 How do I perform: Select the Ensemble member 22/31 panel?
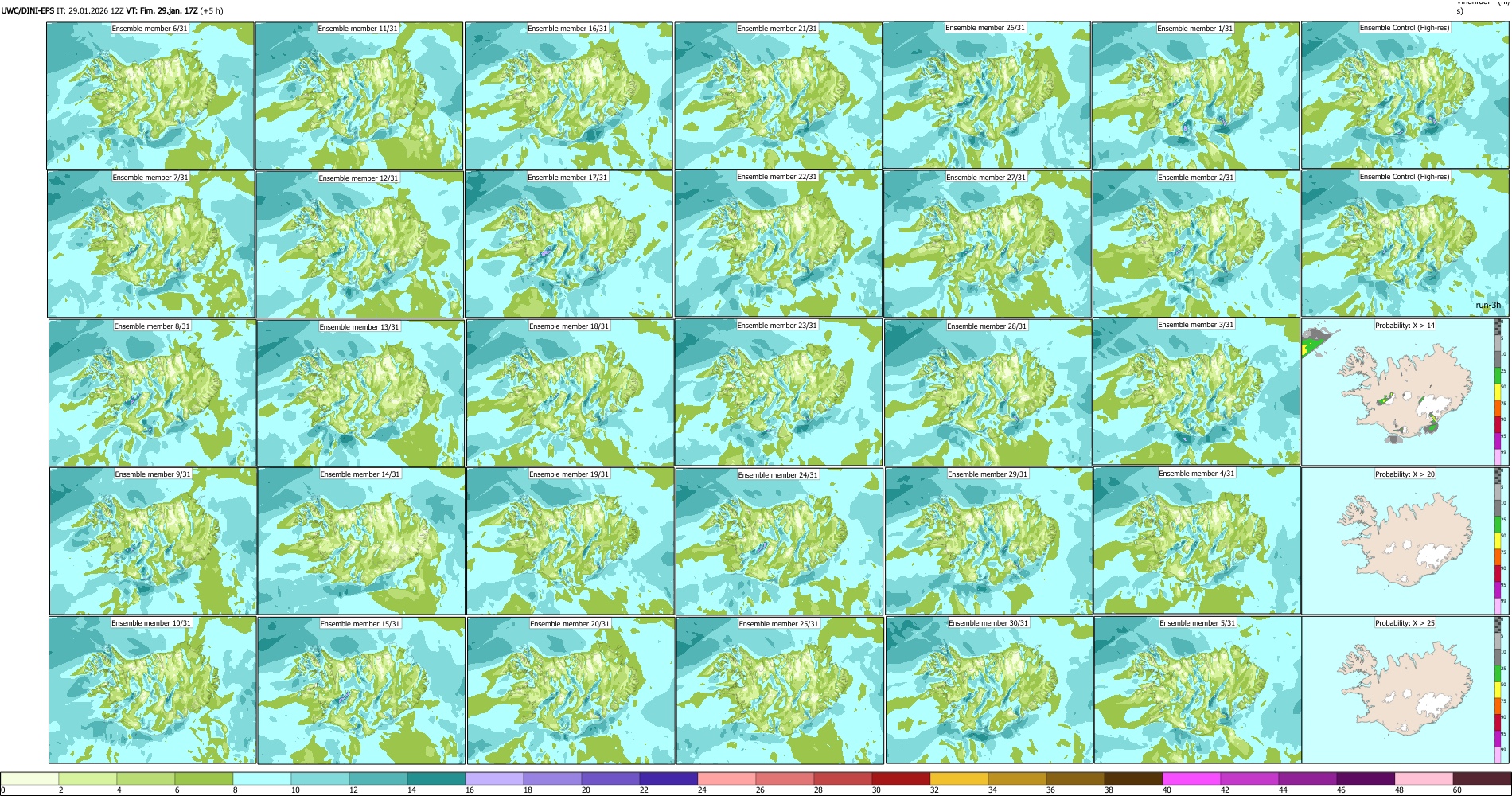click(x=778, y=244)
